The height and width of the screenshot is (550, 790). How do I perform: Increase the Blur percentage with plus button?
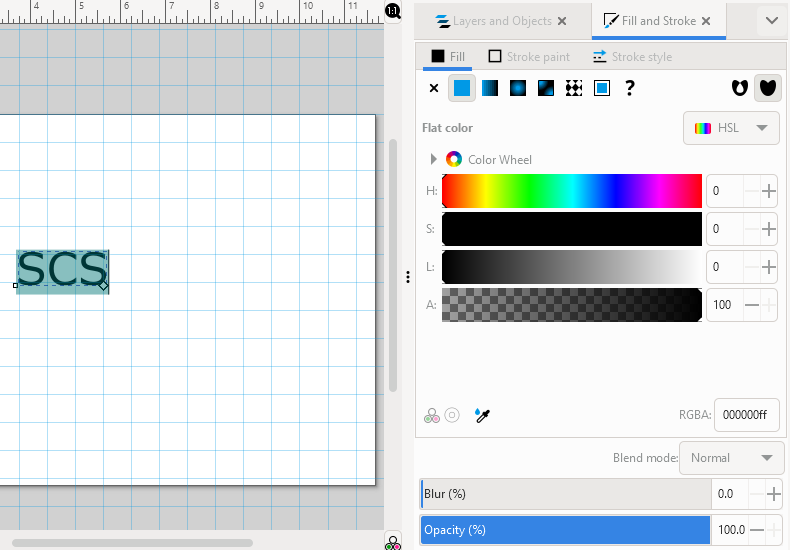click(773, 494)
